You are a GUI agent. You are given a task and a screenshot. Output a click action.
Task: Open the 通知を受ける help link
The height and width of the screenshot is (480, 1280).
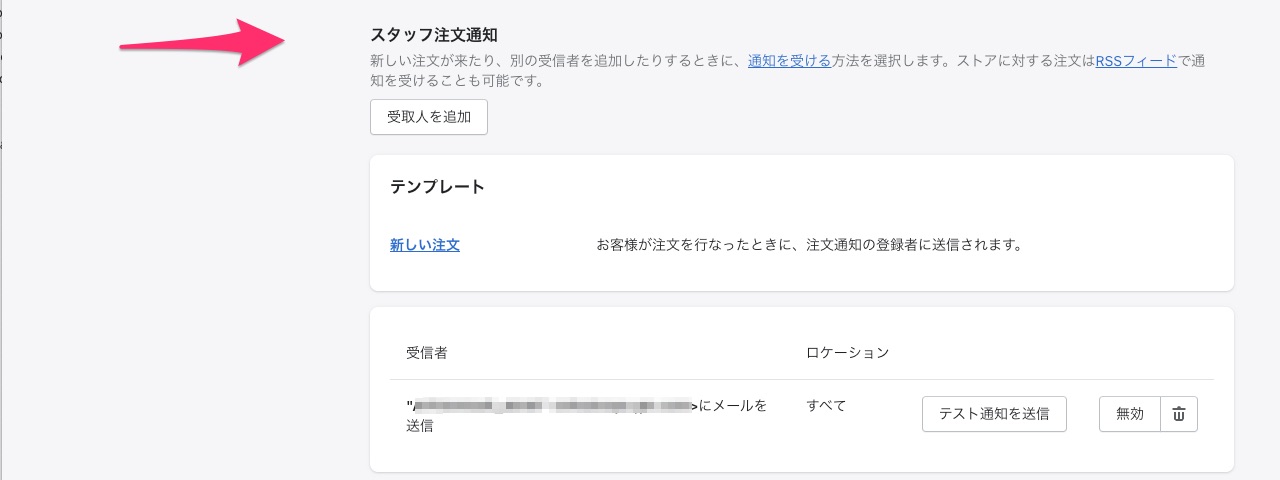tap(789, 61)
